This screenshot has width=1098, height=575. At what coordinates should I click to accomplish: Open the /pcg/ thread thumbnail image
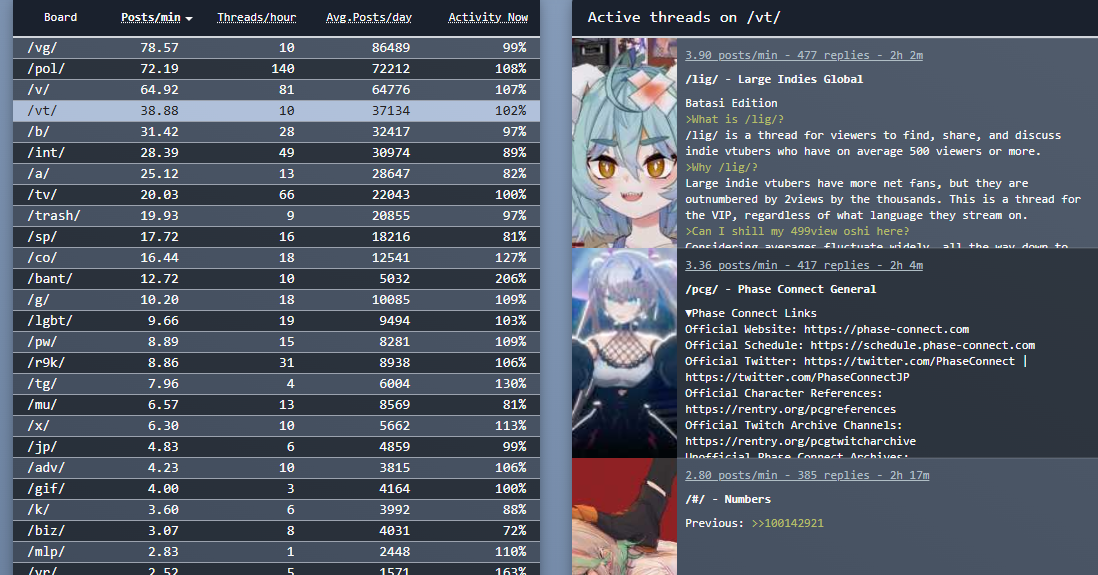pyautogui.click(x=625, y=353)
